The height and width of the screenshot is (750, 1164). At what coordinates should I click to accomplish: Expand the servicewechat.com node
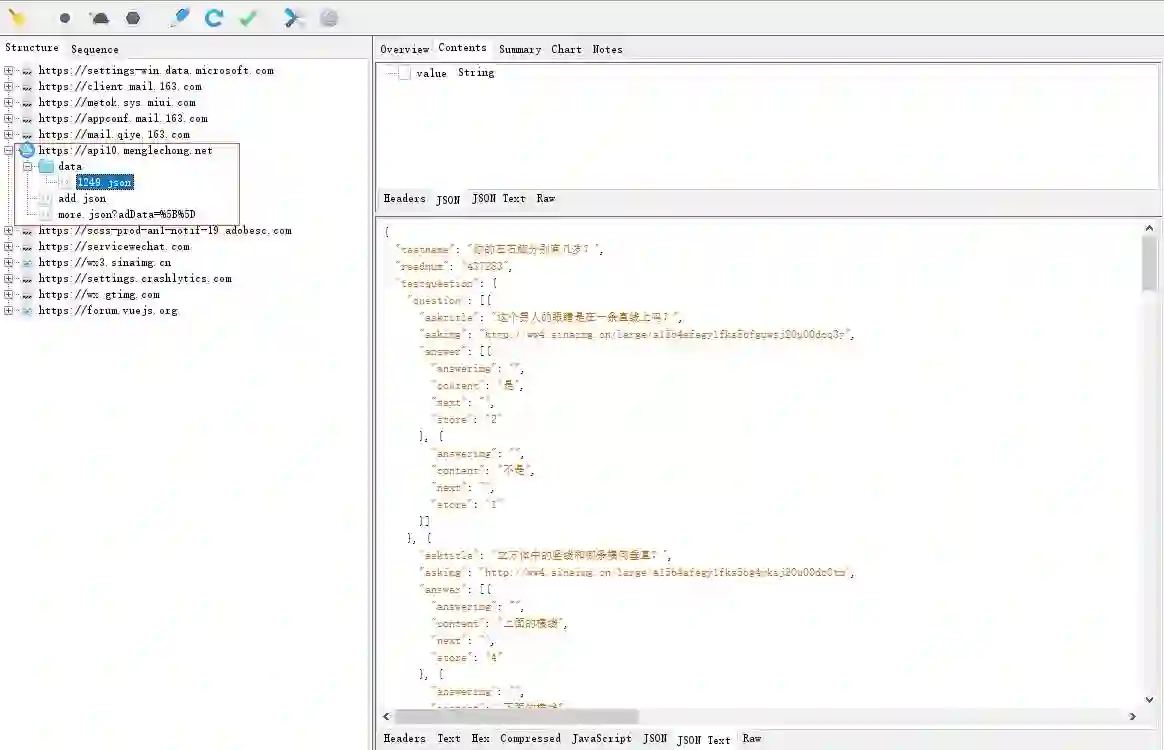click(8, 247)
